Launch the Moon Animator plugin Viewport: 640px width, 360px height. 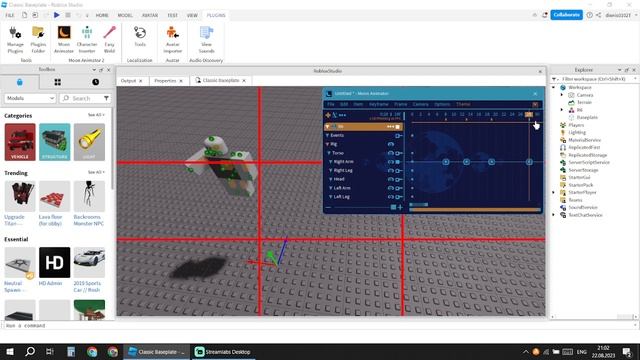pyautogui.click(x=64, y=40)
